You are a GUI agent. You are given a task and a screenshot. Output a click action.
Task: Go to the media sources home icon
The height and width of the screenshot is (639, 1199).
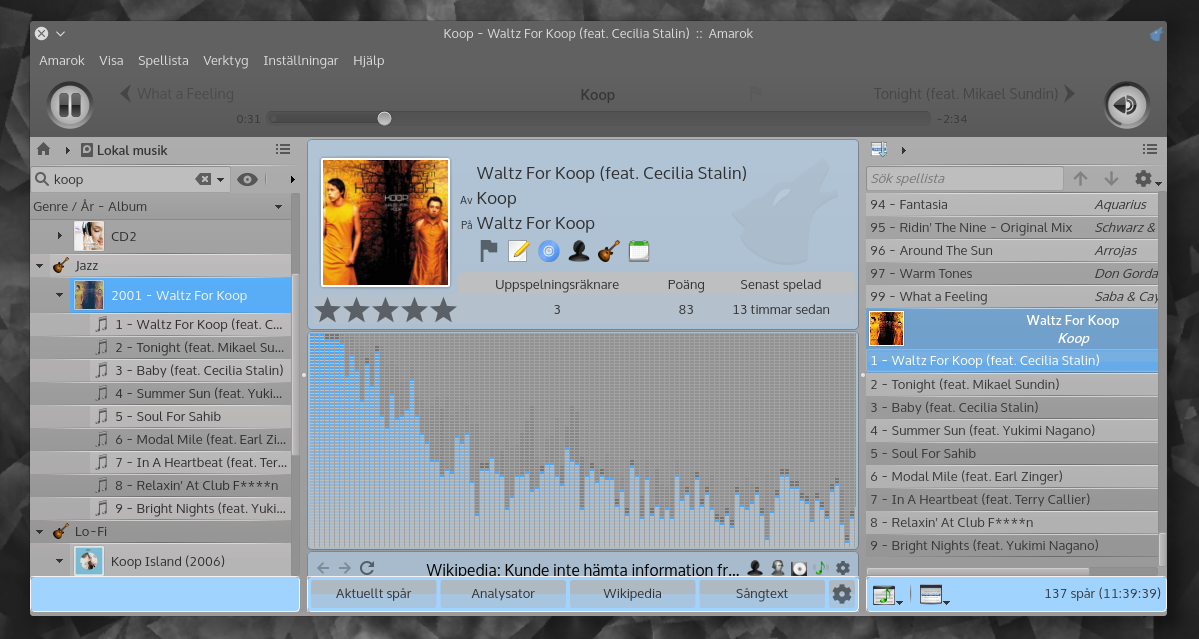44,150
